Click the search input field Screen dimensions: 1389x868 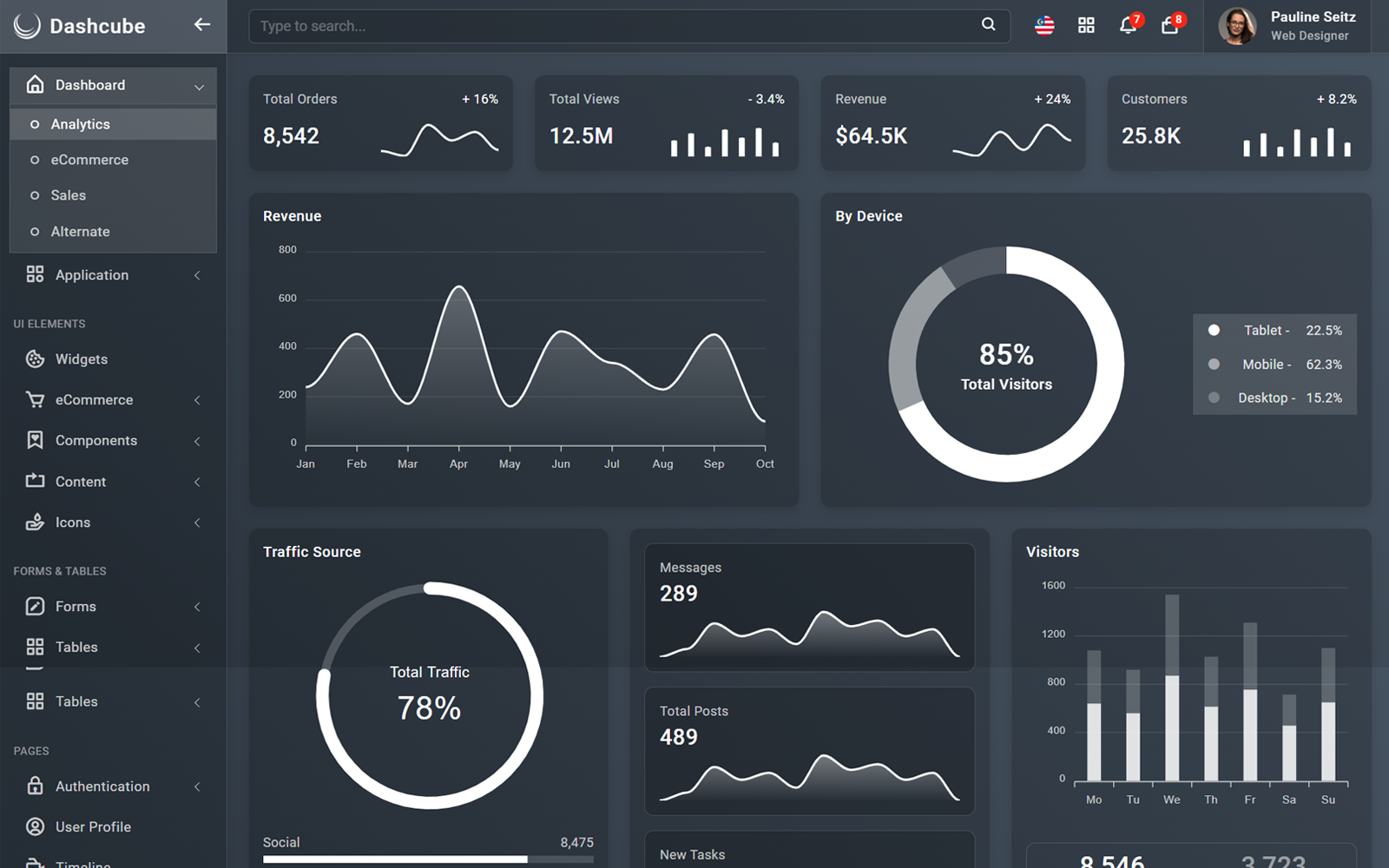pyautogui.click(x=608, y=25)
